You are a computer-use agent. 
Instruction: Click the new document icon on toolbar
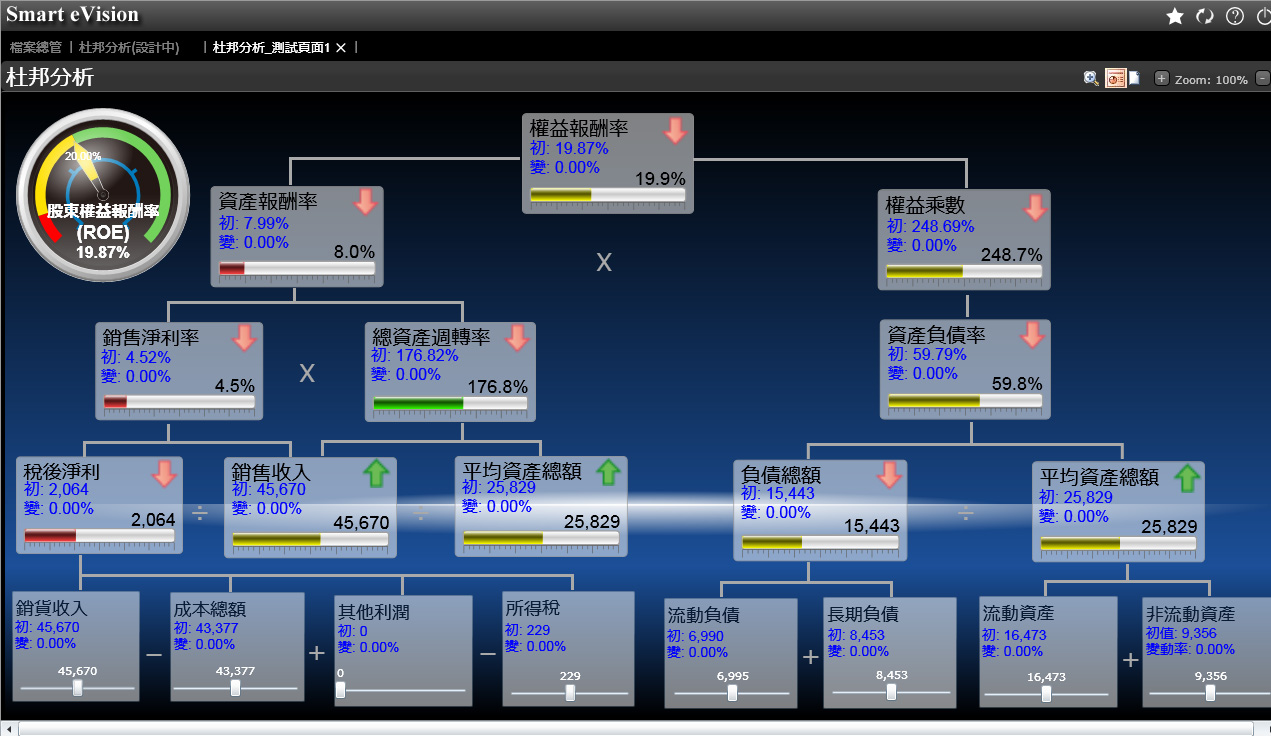pos(1134,78)
